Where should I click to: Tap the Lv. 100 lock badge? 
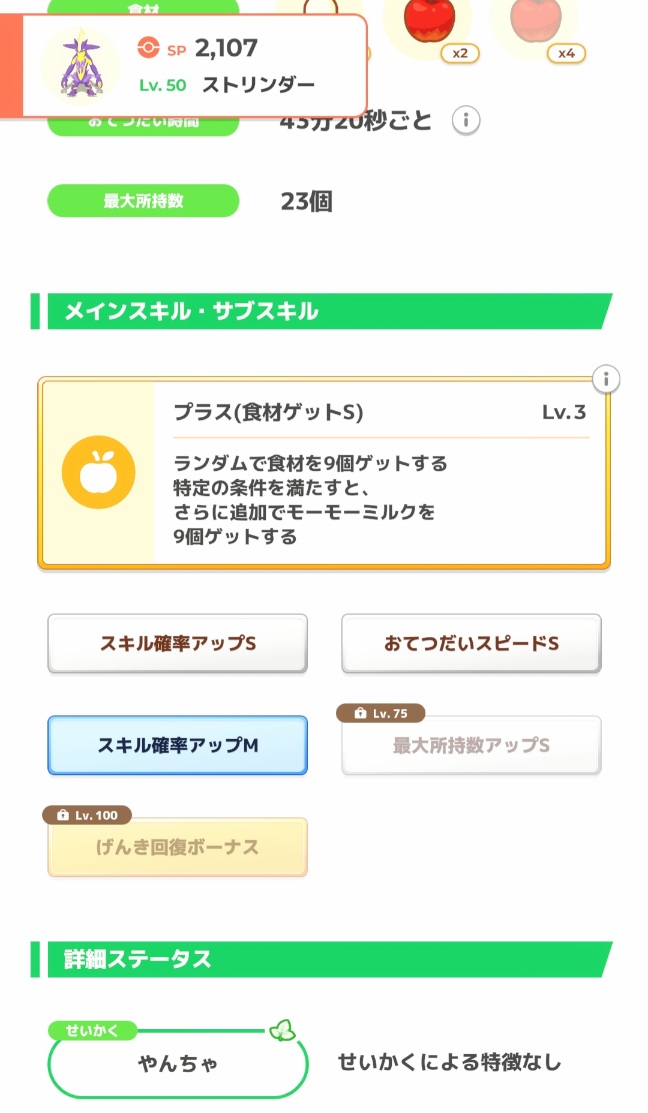point(87,815)
